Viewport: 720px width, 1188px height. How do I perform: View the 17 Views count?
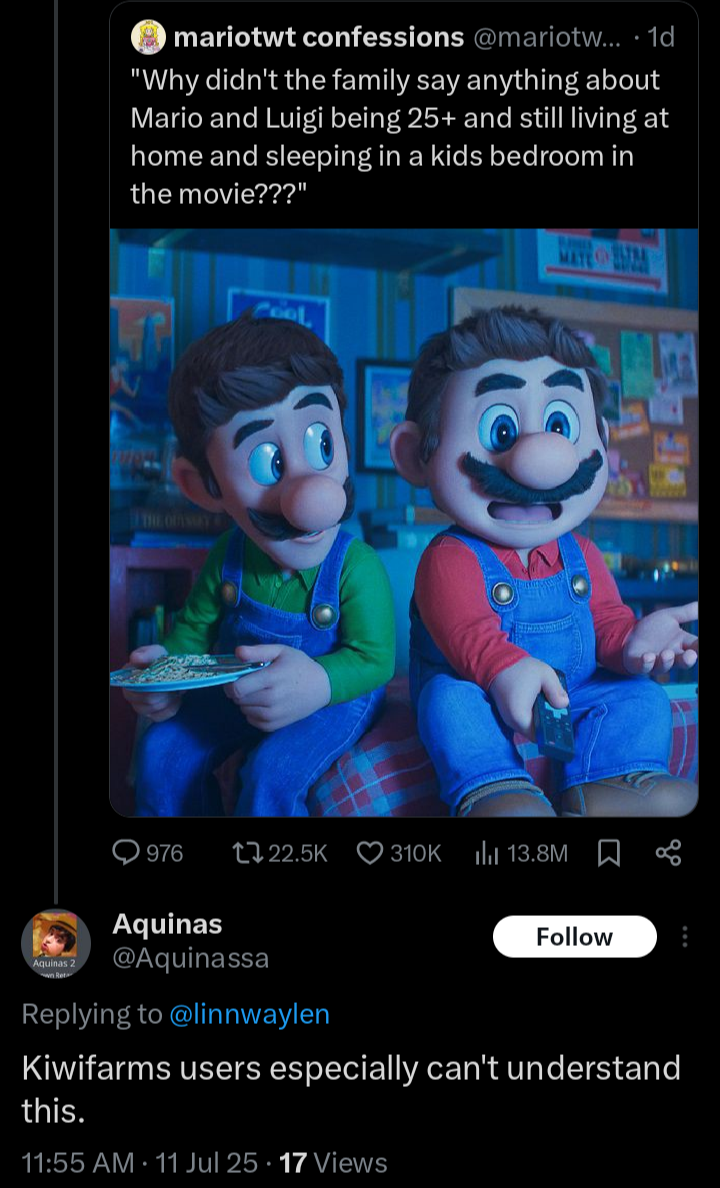point(333,1162)
